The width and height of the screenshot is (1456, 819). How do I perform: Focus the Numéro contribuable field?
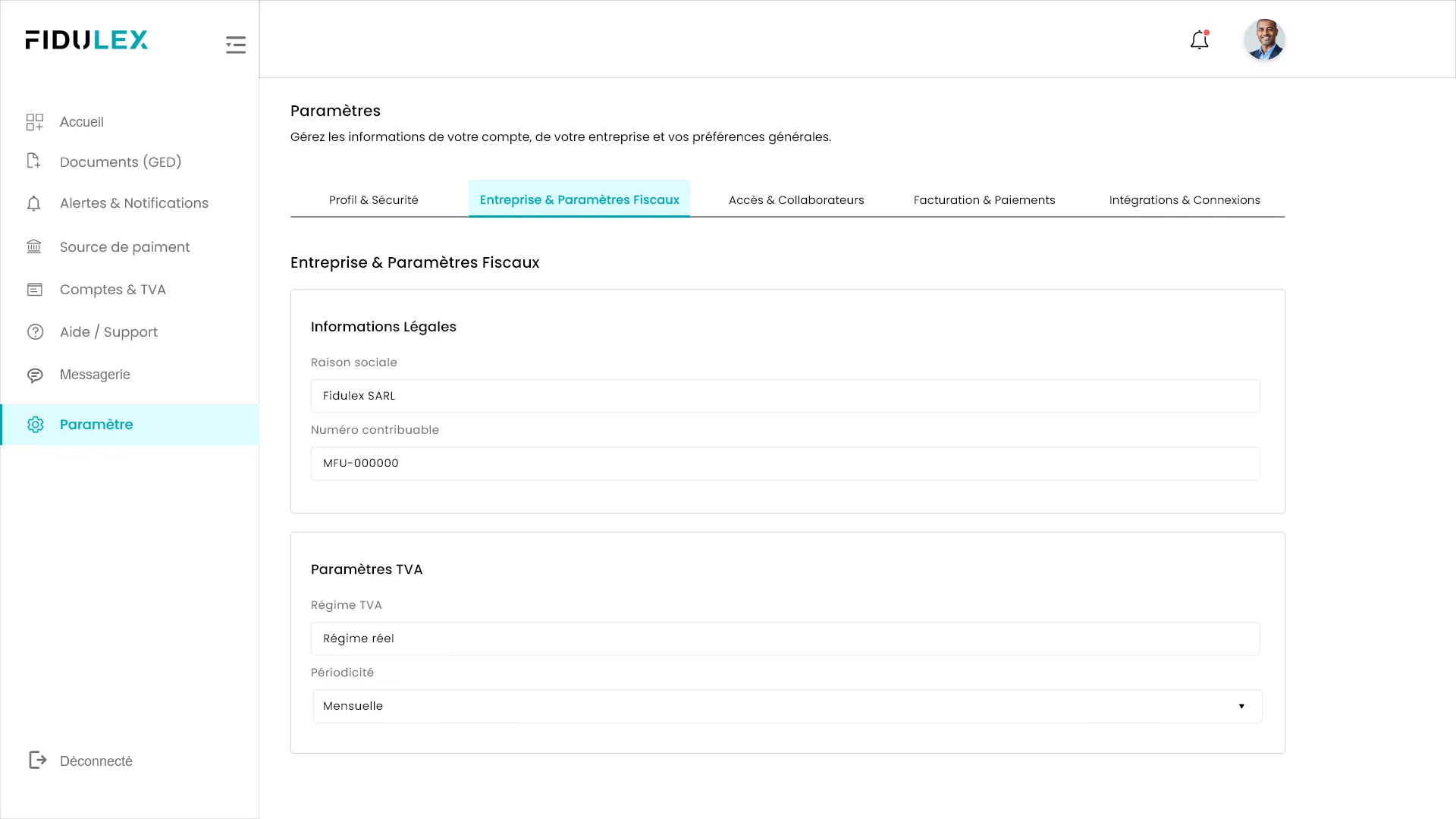[x=785, y=463]
